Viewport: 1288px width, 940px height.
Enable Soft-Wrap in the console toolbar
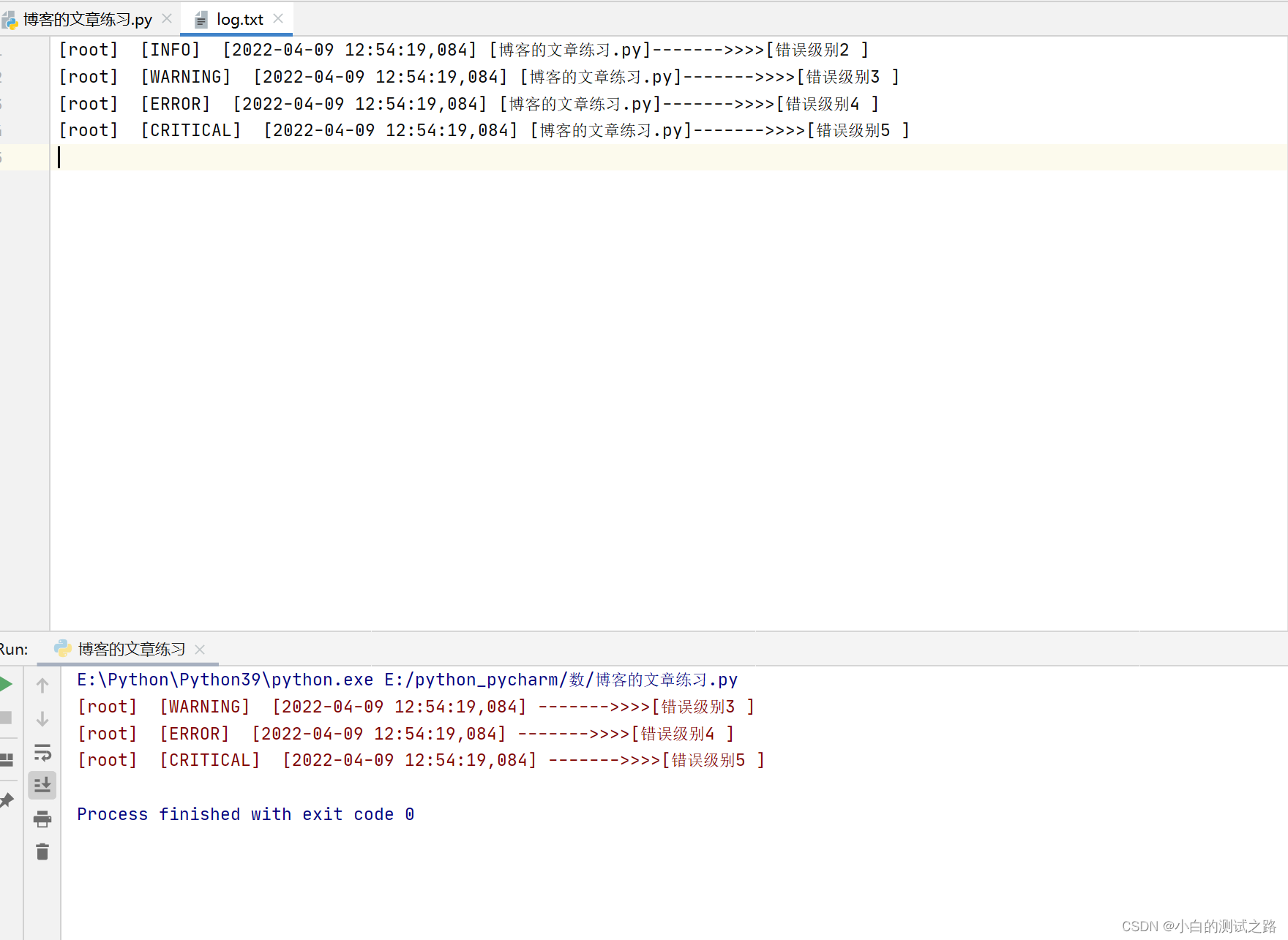tap(42, 753)
